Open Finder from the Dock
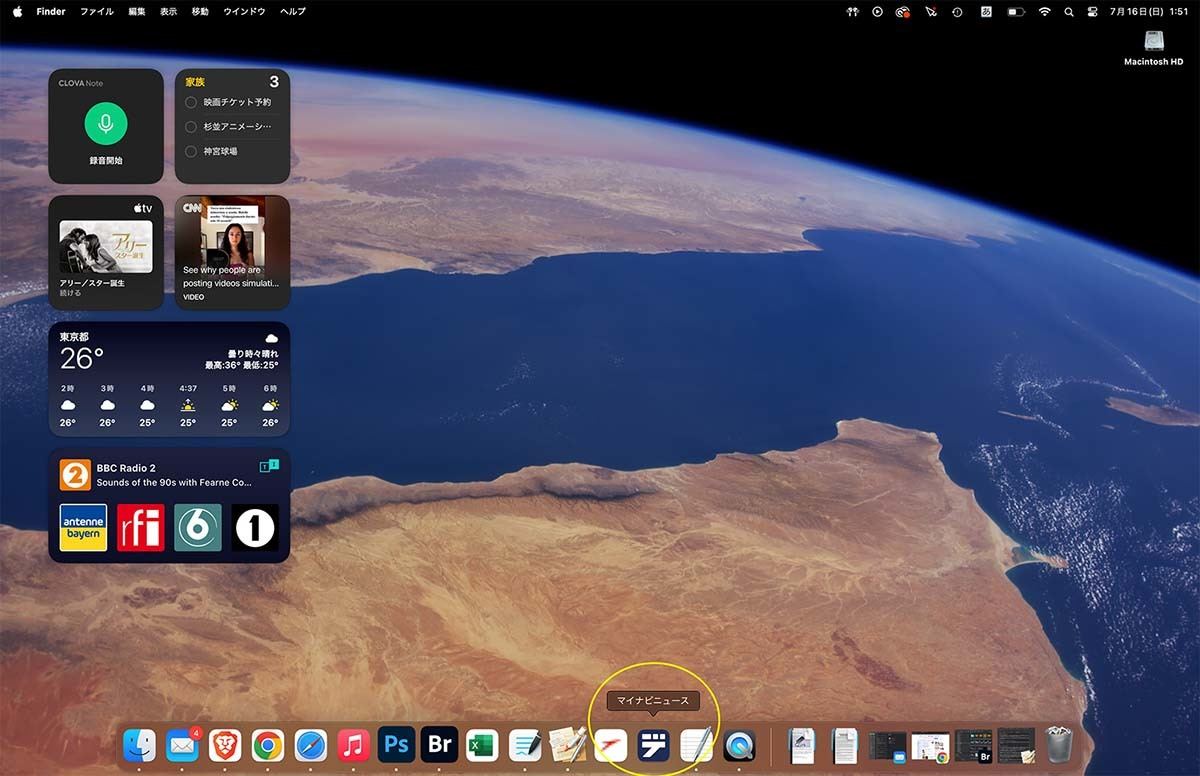The height and width of the screenshot is (776, 1200). pyautogui.click(x=139, y=745)
